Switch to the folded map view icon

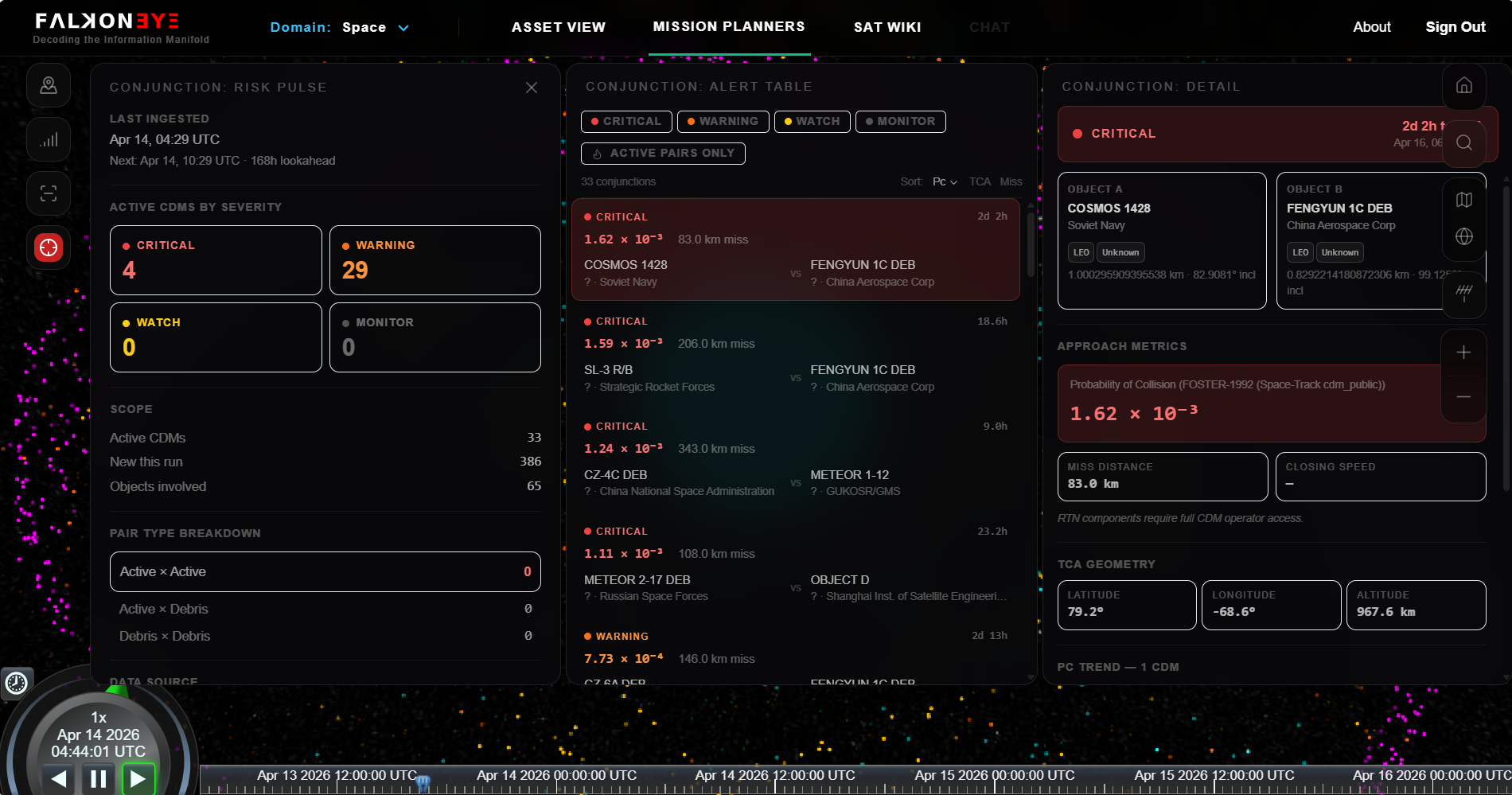pos(1464,200)
